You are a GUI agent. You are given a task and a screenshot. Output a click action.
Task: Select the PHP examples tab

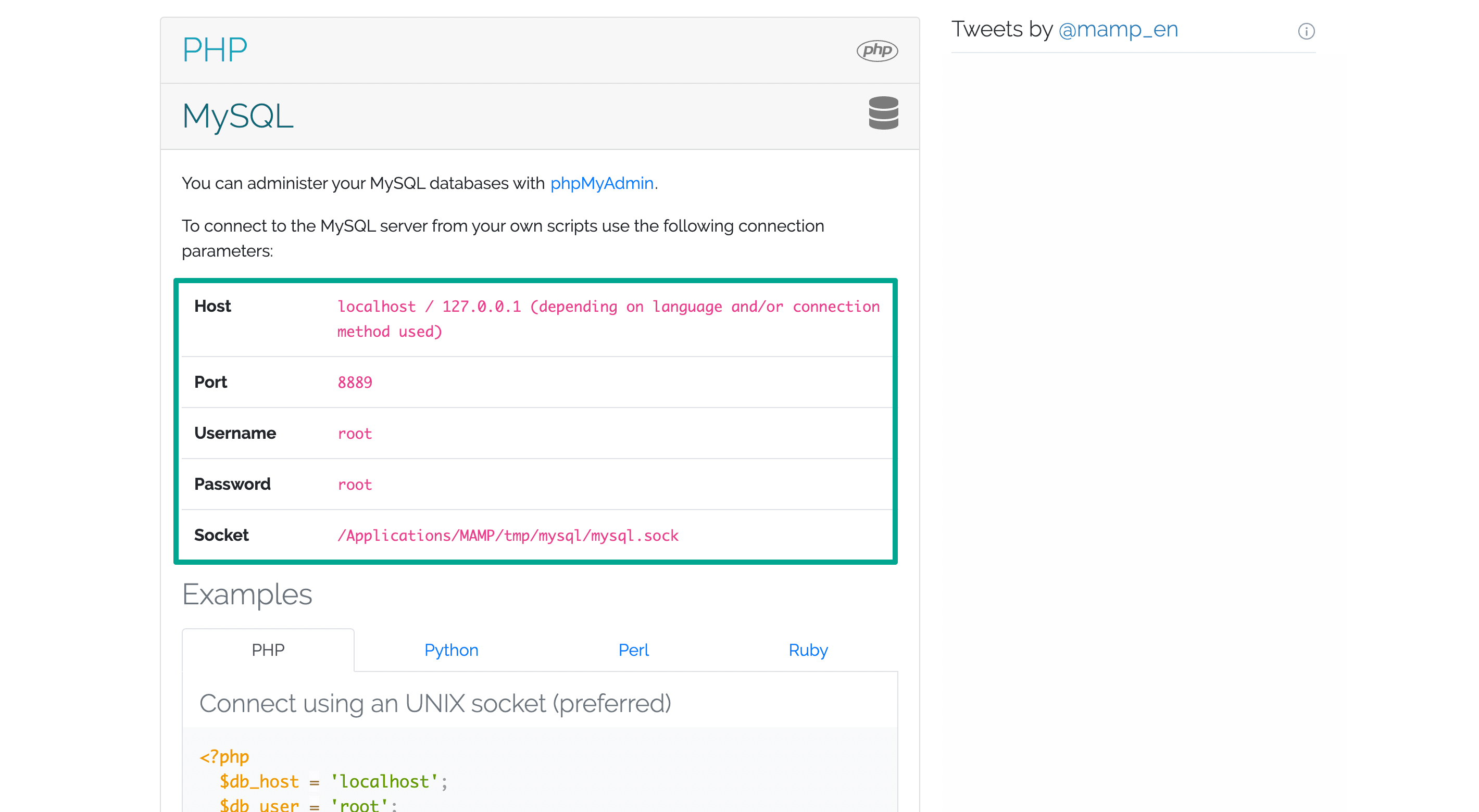[x=268, y=650]
